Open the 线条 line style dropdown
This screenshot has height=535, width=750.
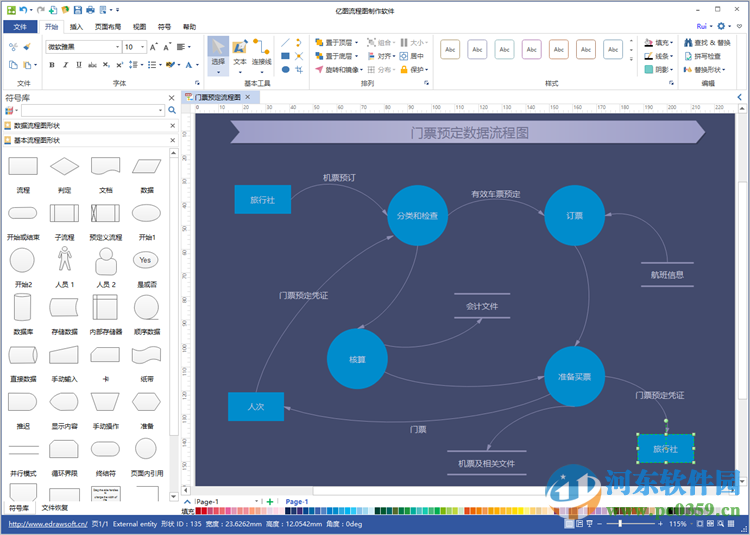click(659, 56)
